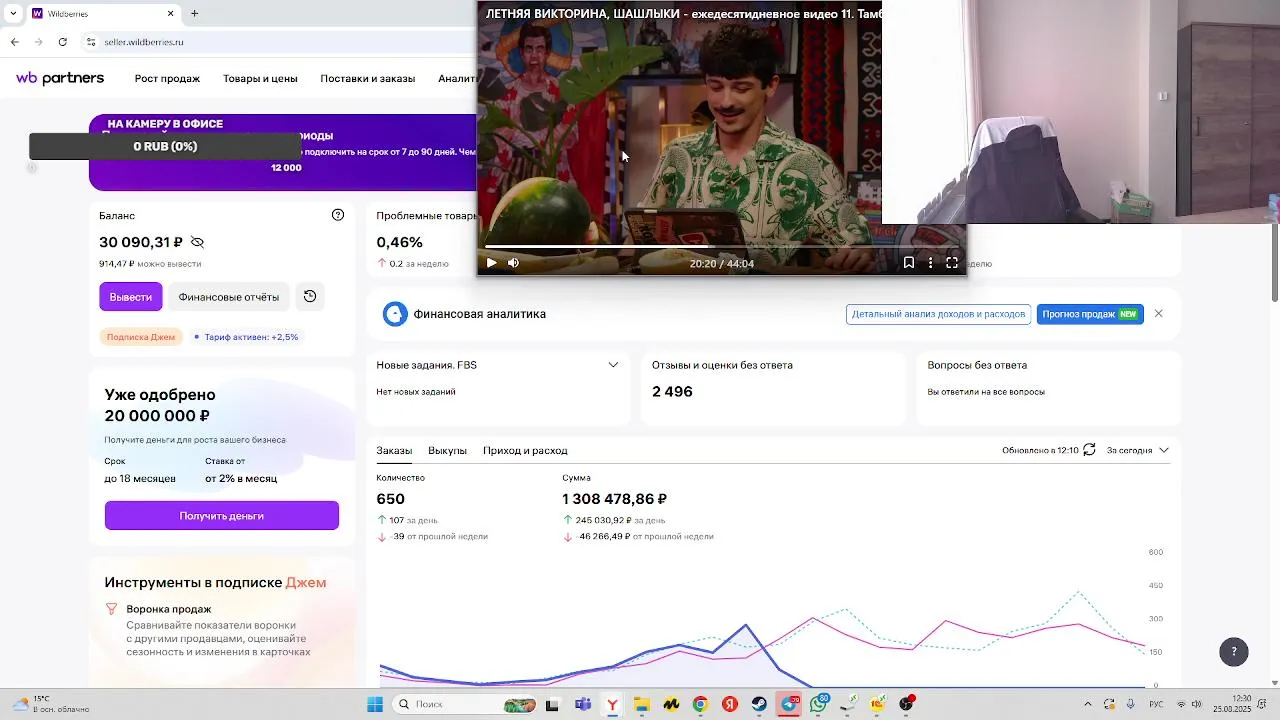The height and width of the screenshot is (720, 1280).
Task: Open Детальный анализ доходов и расходов
Action: click(x=938, y=314)
